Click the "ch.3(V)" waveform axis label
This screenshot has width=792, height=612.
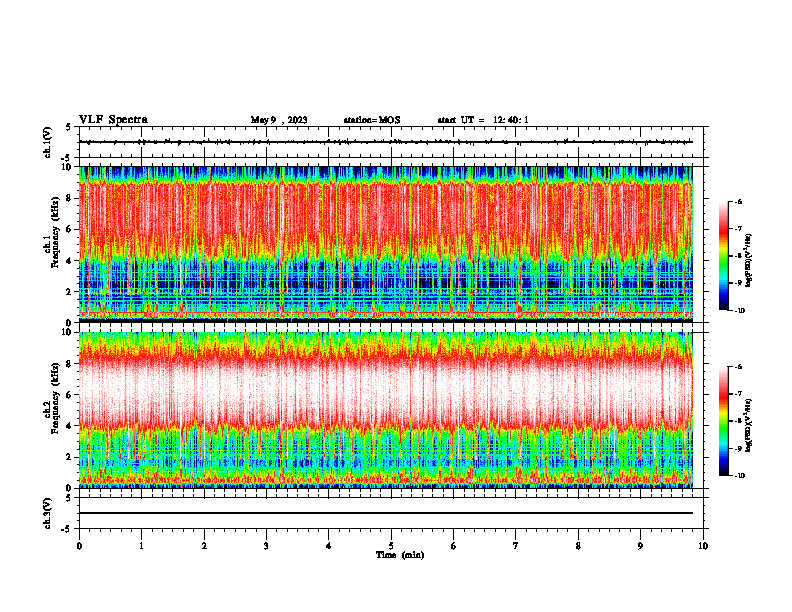pyautogui.click(x=48, y=513)
